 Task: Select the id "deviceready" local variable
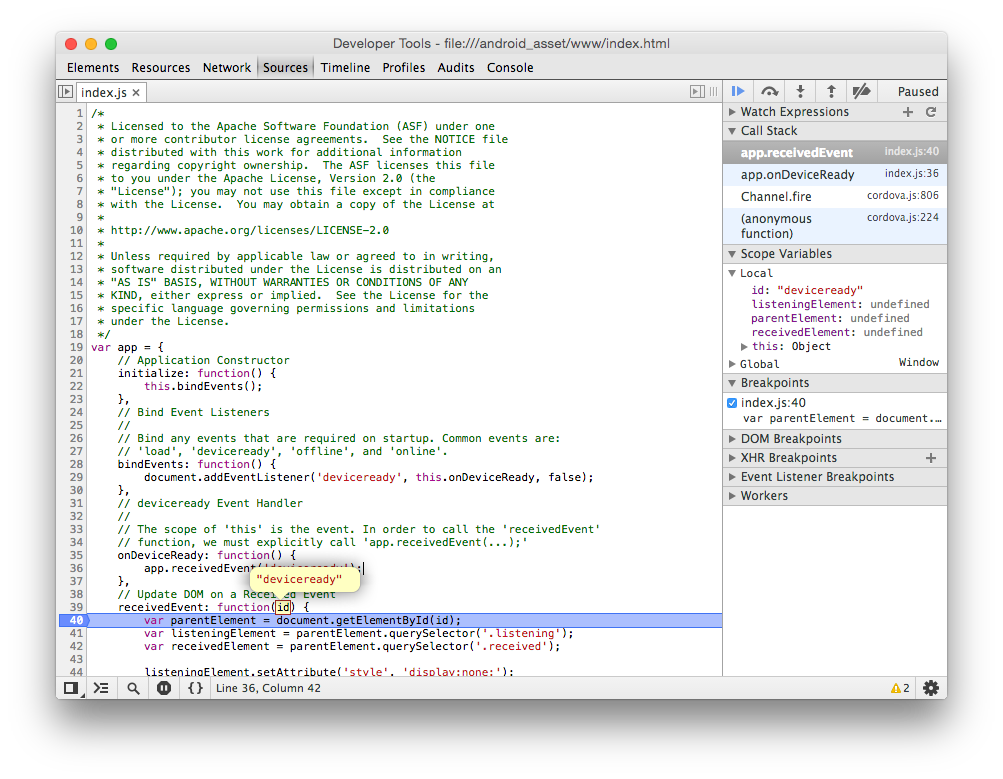click(x=807, y=290)
